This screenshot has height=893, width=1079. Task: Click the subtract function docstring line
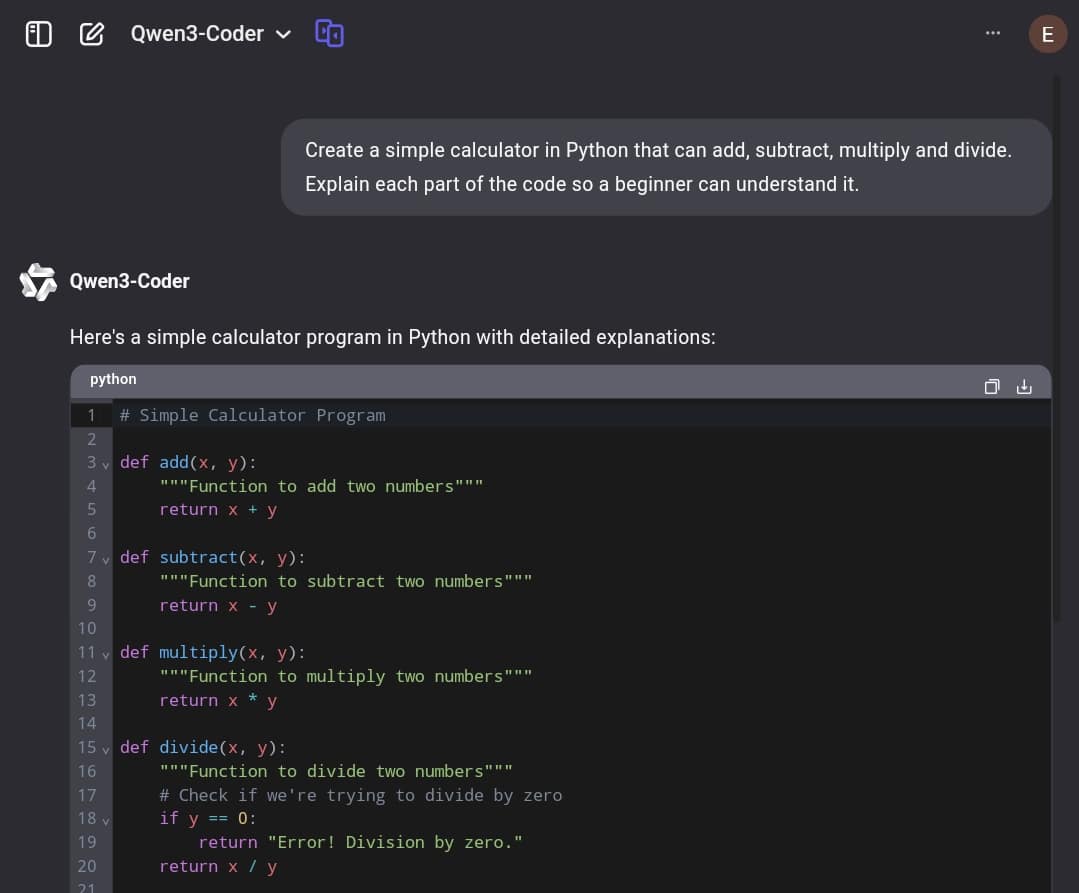(345, 581)
